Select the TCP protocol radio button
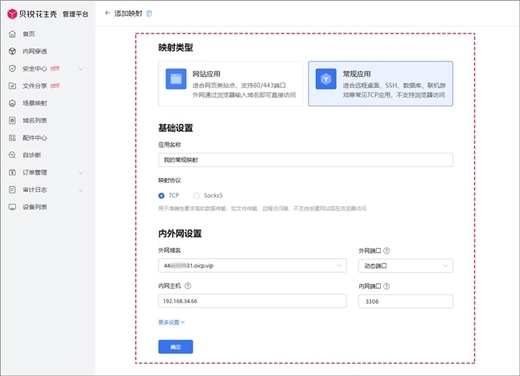Image resolution: width=520 pixels, height=376 pixels. [161, 196]
